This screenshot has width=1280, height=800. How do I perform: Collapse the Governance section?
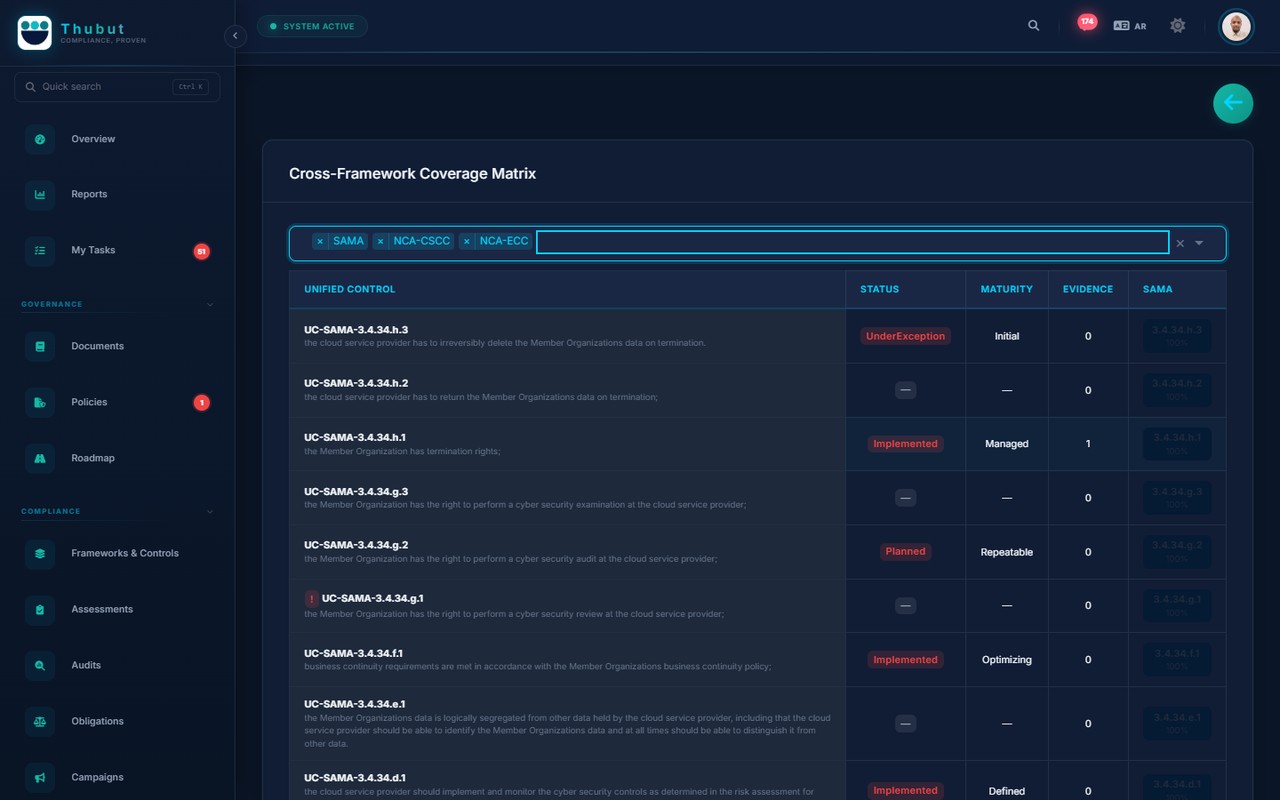[210, 304]
